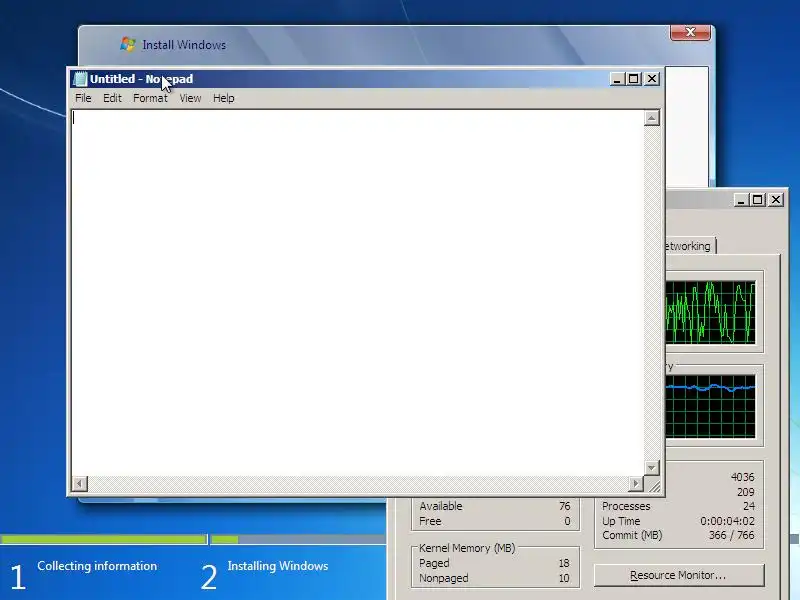Click the Commit (MB) value 366 / 766

(731, 535)
